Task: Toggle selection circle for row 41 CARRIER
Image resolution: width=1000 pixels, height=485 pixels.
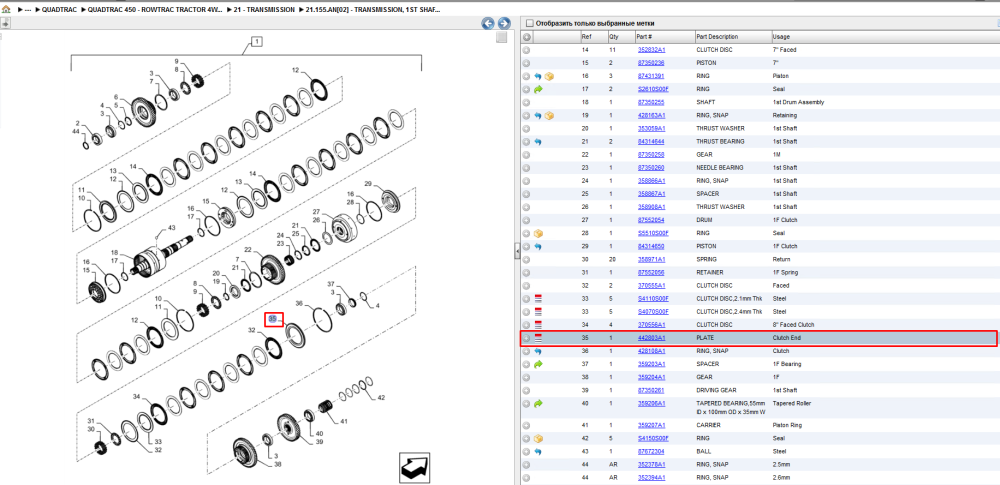Action: [526, 425]
